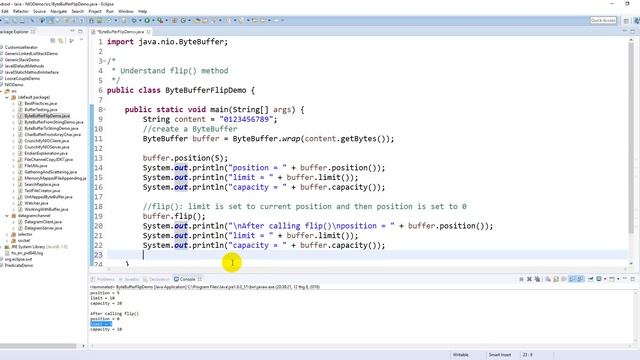
Task: Run the program with the green Run button
Action: tap(147, 20)
